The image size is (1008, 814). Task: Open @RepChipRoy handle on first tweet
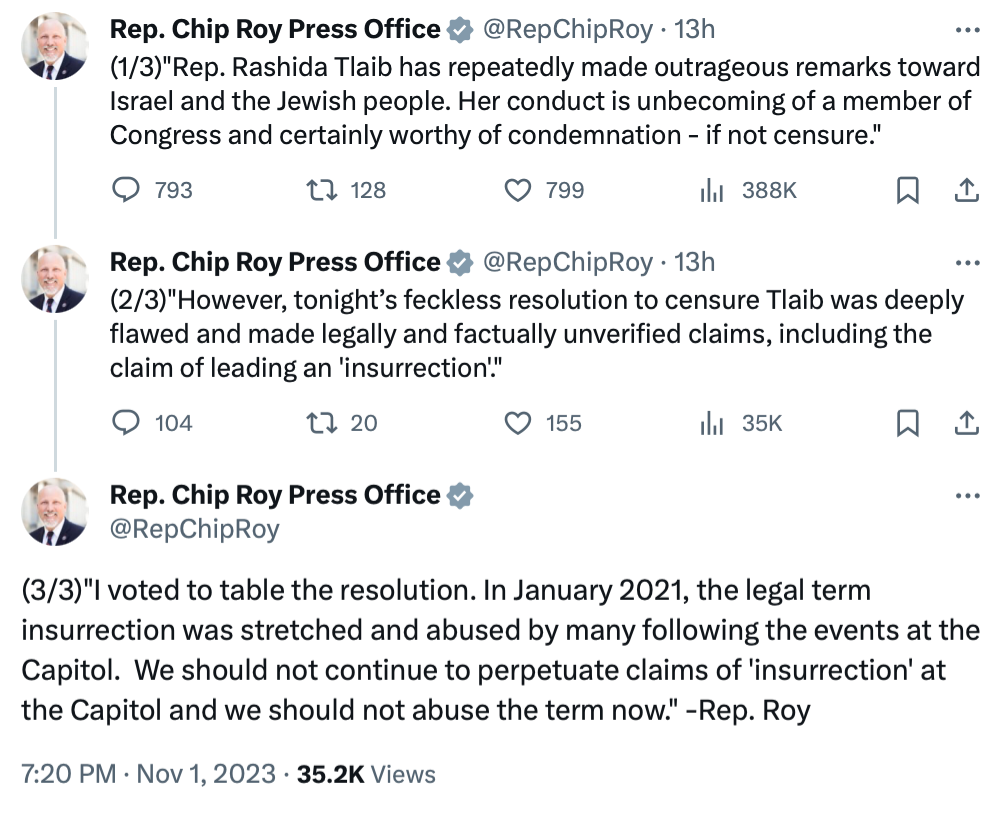click(568, 30)
